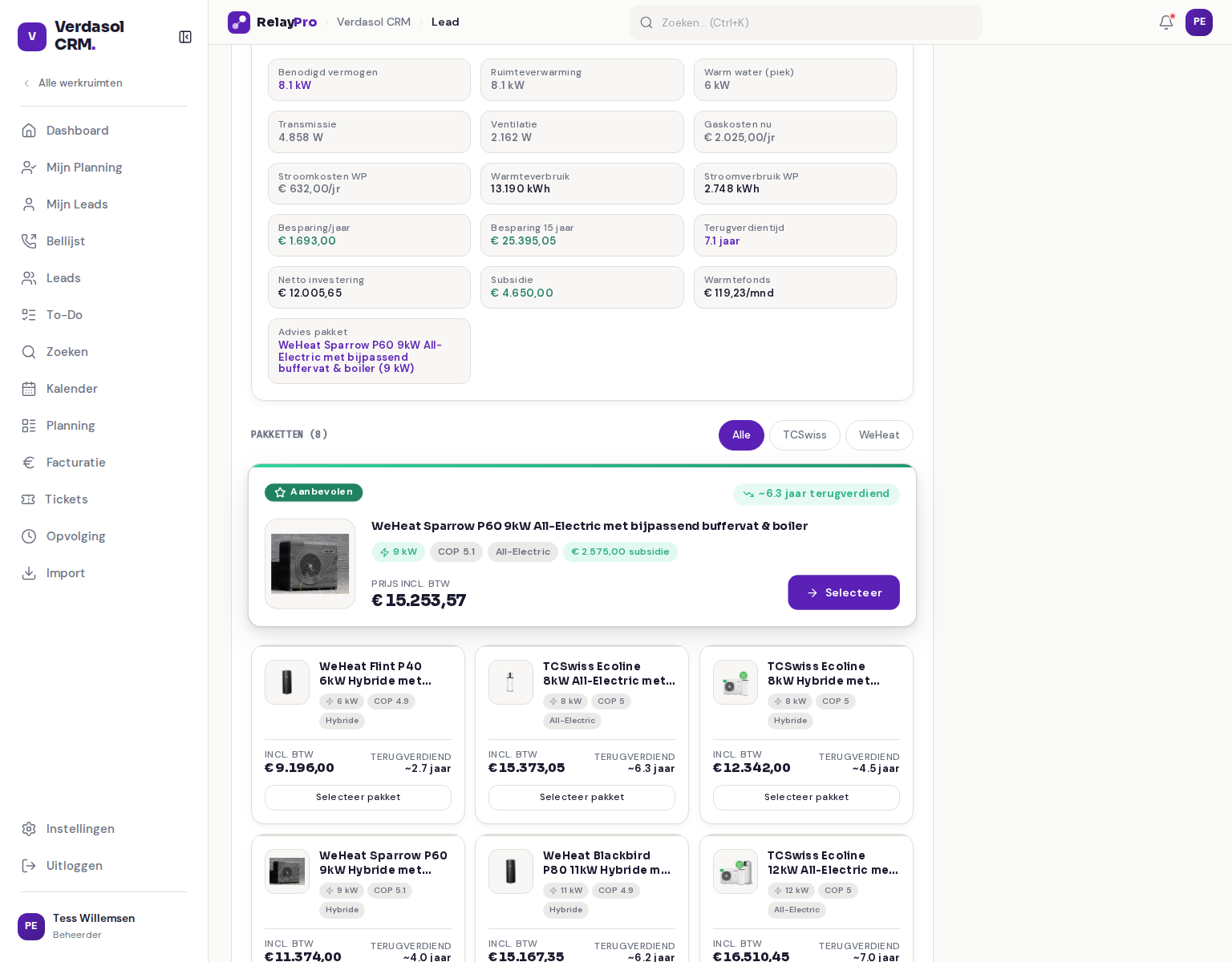Click the Terugverdientijd "7.1 jaar" value
Viewport: 1232px width, 962px height.
[722, 241]
